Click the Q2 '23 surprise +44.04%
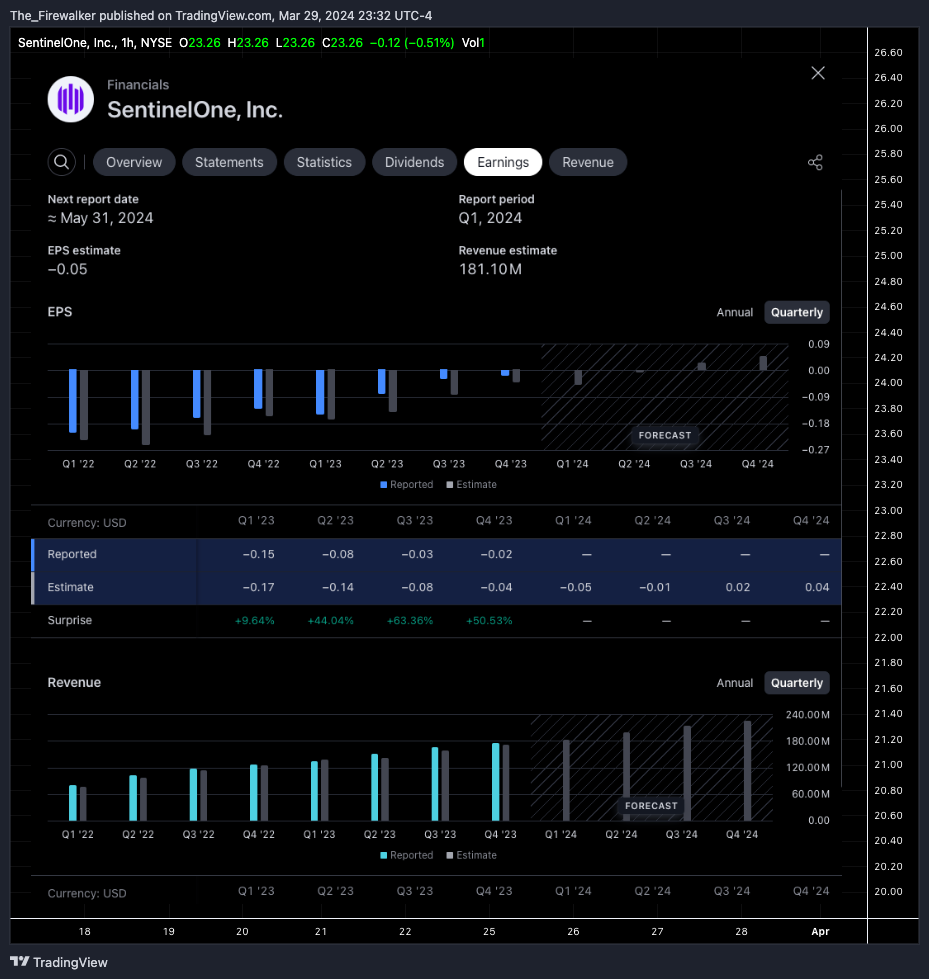The width and height of the screenshot is (929, 979). (x=330, y=621)
